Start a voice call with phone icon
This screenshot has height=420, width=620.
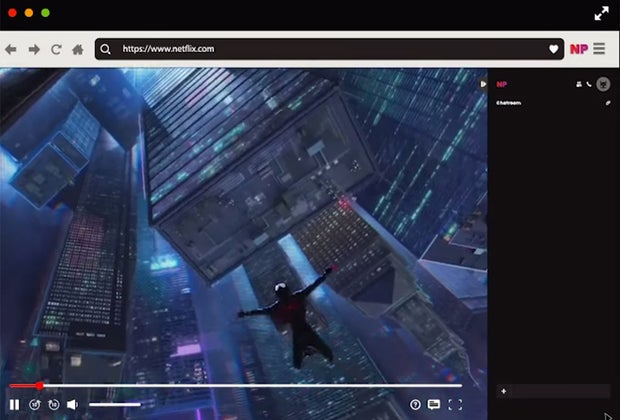(x=589, y=84)
